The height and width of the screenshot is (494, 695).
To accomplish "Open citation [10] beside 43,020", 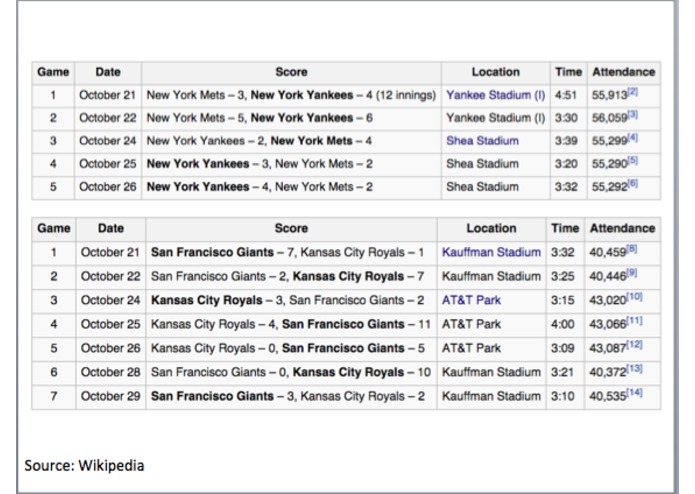I will [x=634, y=297].
